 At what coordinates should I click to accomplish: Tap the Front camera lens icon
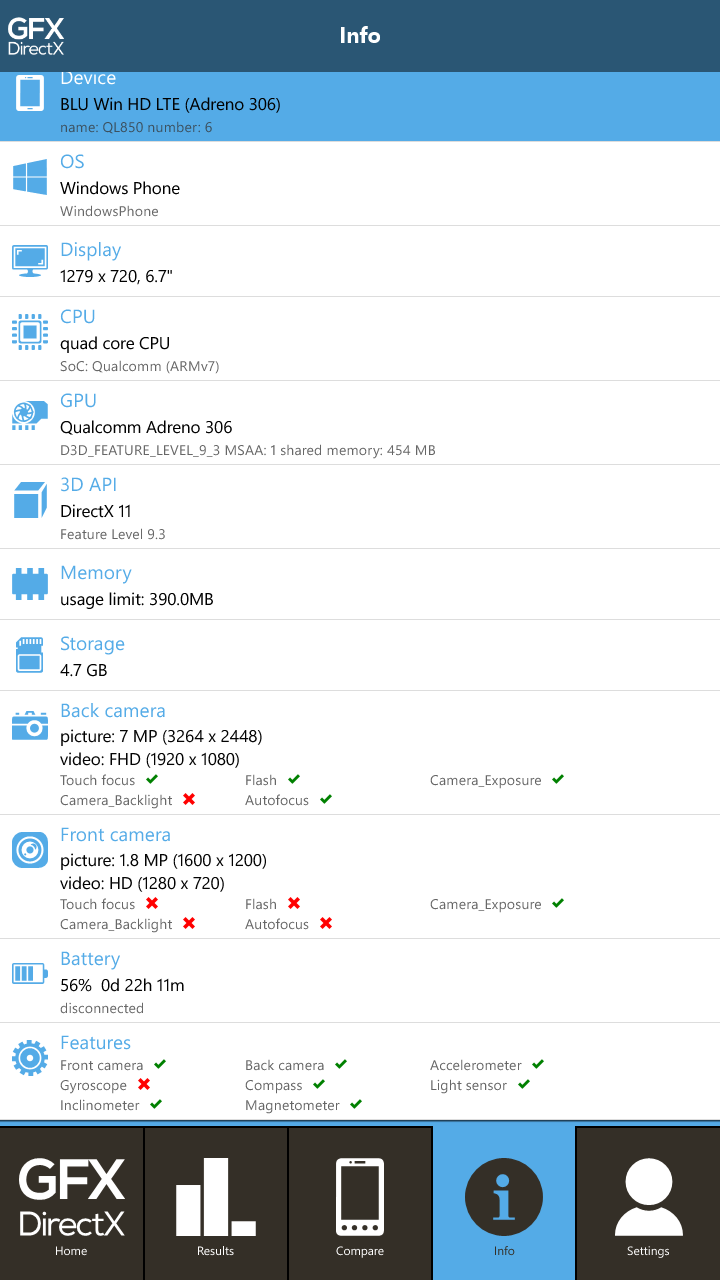pyautogui.click(x=30, y=851)
